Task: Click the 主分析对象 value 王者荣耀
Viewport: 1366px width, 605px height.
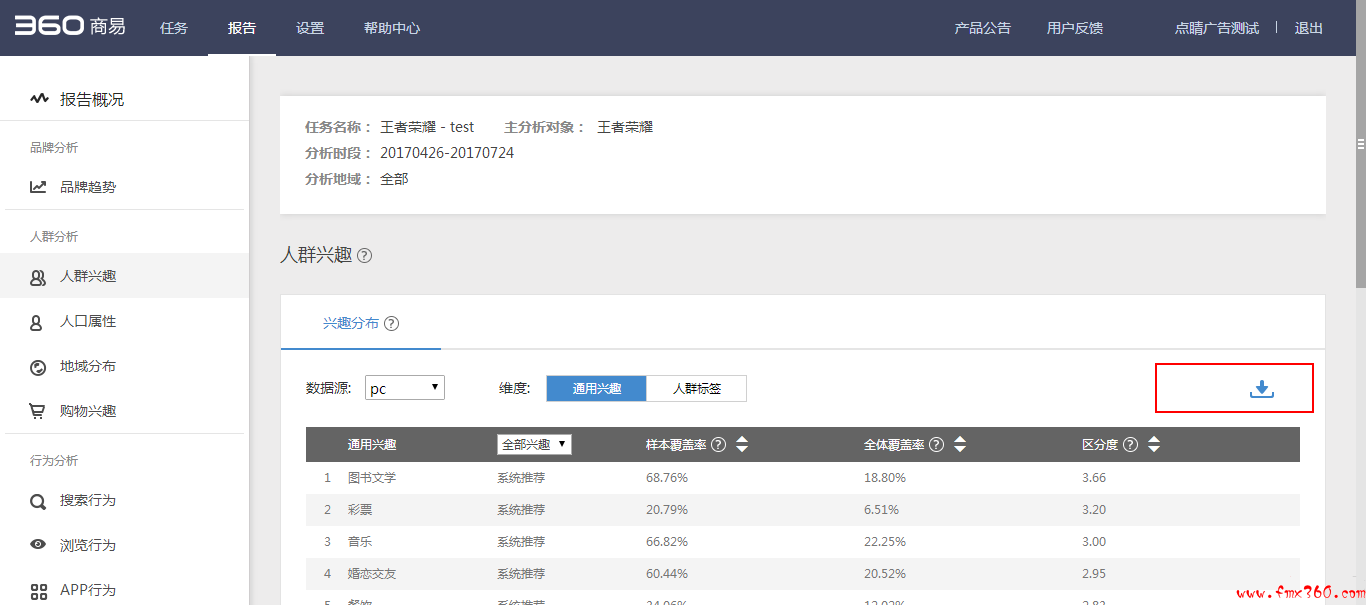Action: click(625, 127)
